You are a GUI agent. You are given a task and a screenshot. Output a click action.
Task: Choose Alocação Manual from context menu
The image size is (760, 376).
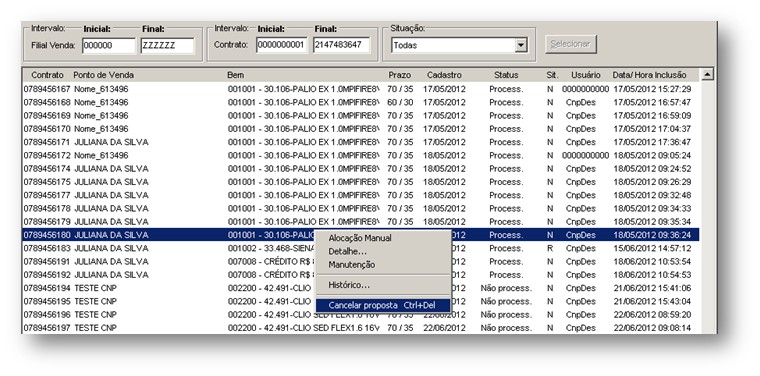tap(360, 238)
